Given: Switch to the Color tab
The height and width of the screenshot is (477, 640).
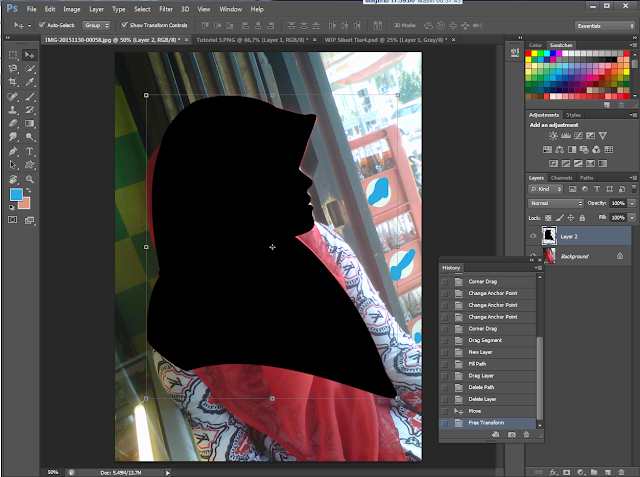Looking at the screenshot, I should (535, 45).
